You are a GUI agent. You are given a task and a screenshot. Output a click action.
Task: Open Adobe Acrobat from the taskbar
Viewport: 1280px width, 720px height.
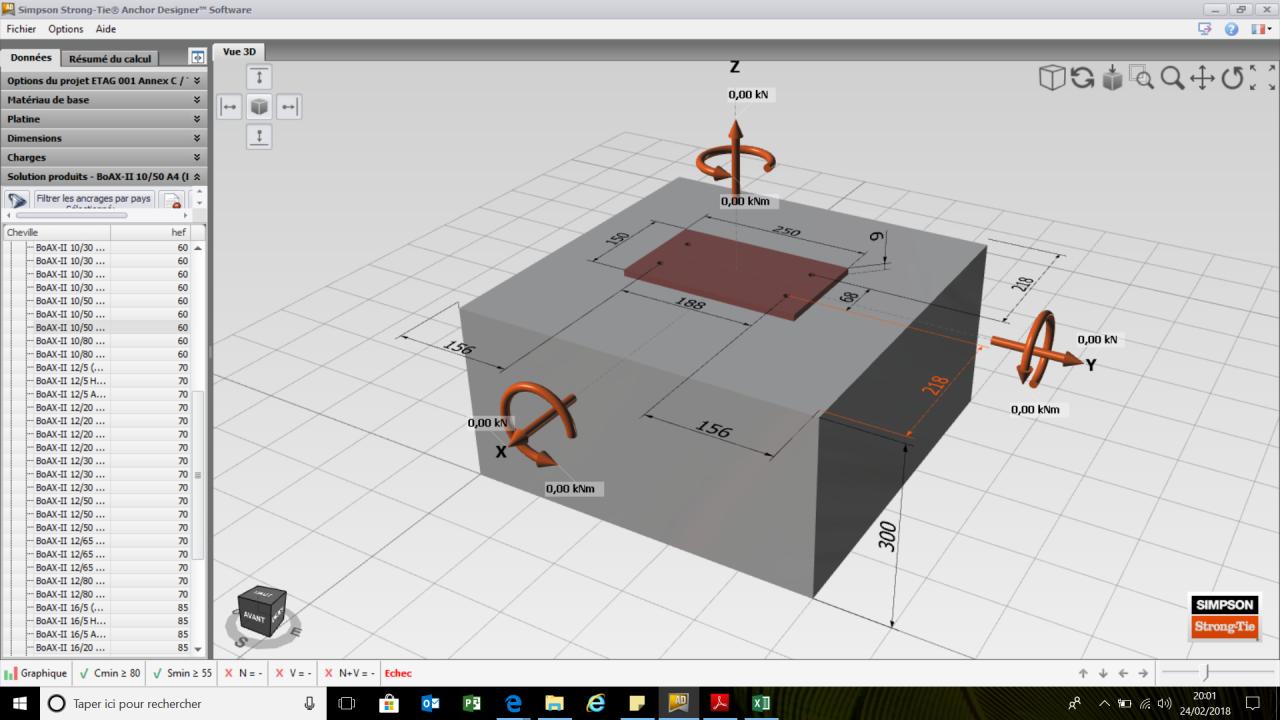[x=719, y=703]
